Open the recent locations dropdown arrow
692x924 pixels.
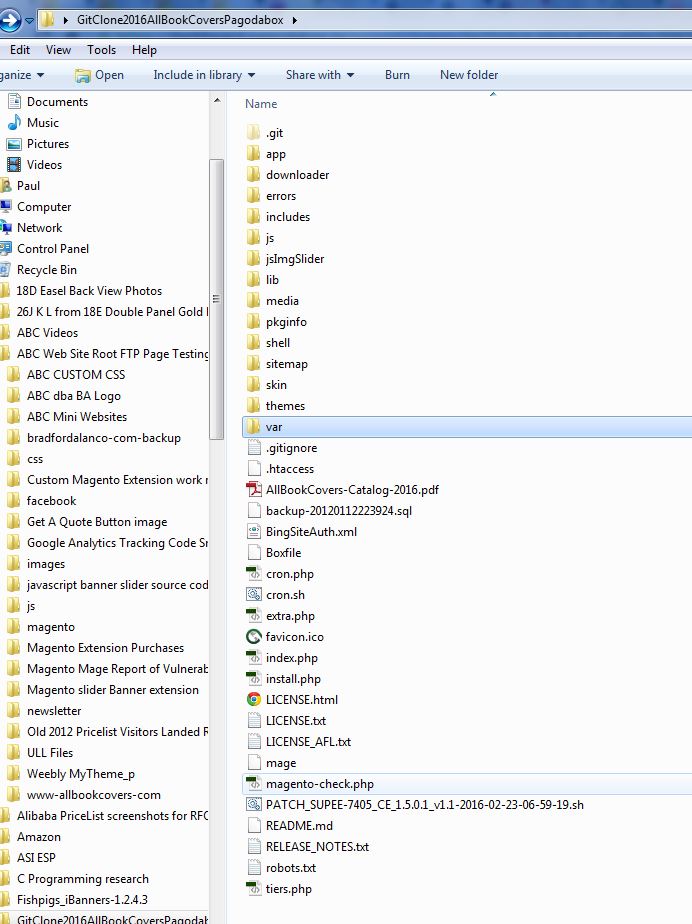tap(29, 21)
